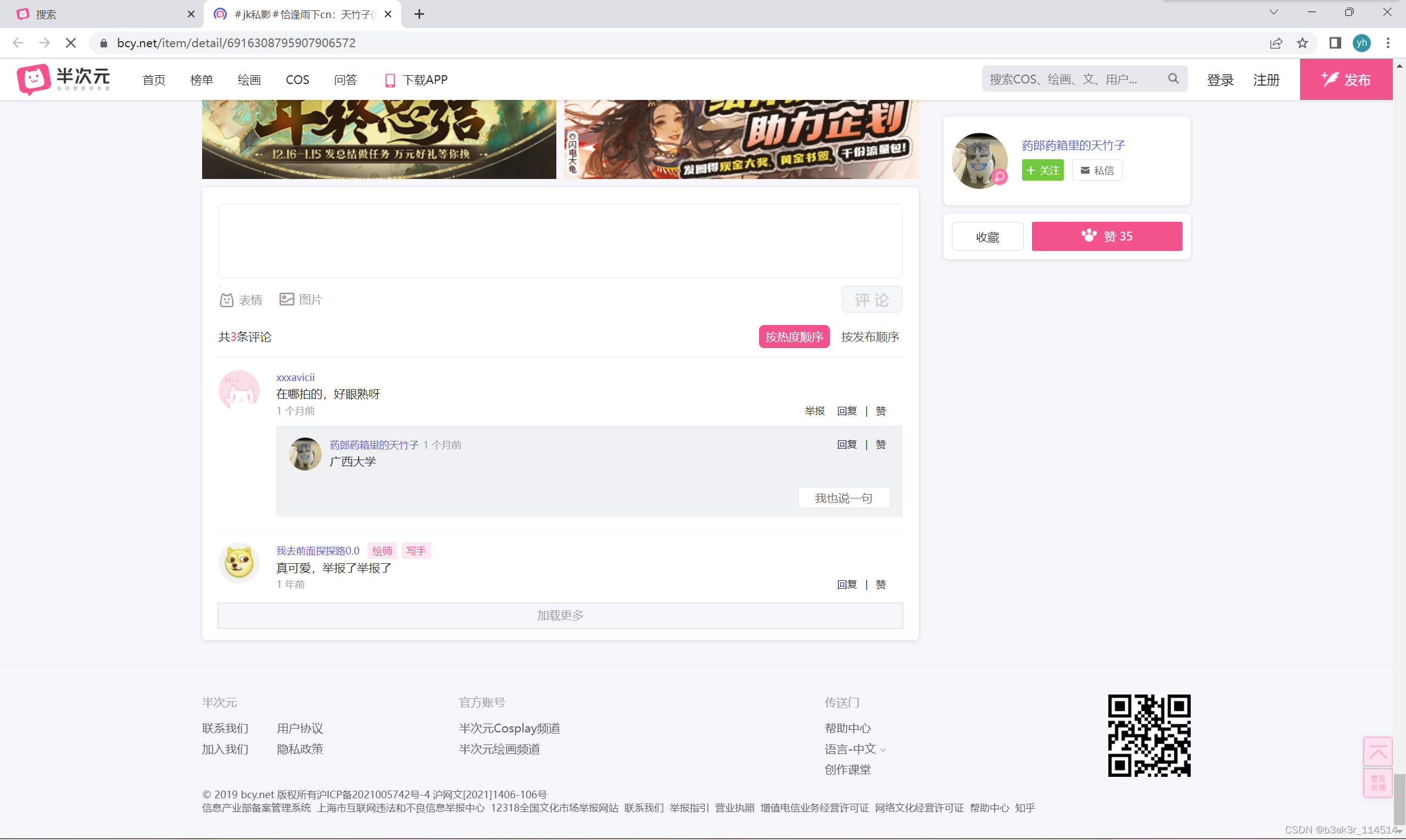Click the 图片 image upload icon
This screenshot has height=840, width=1406.
(287, 299)
